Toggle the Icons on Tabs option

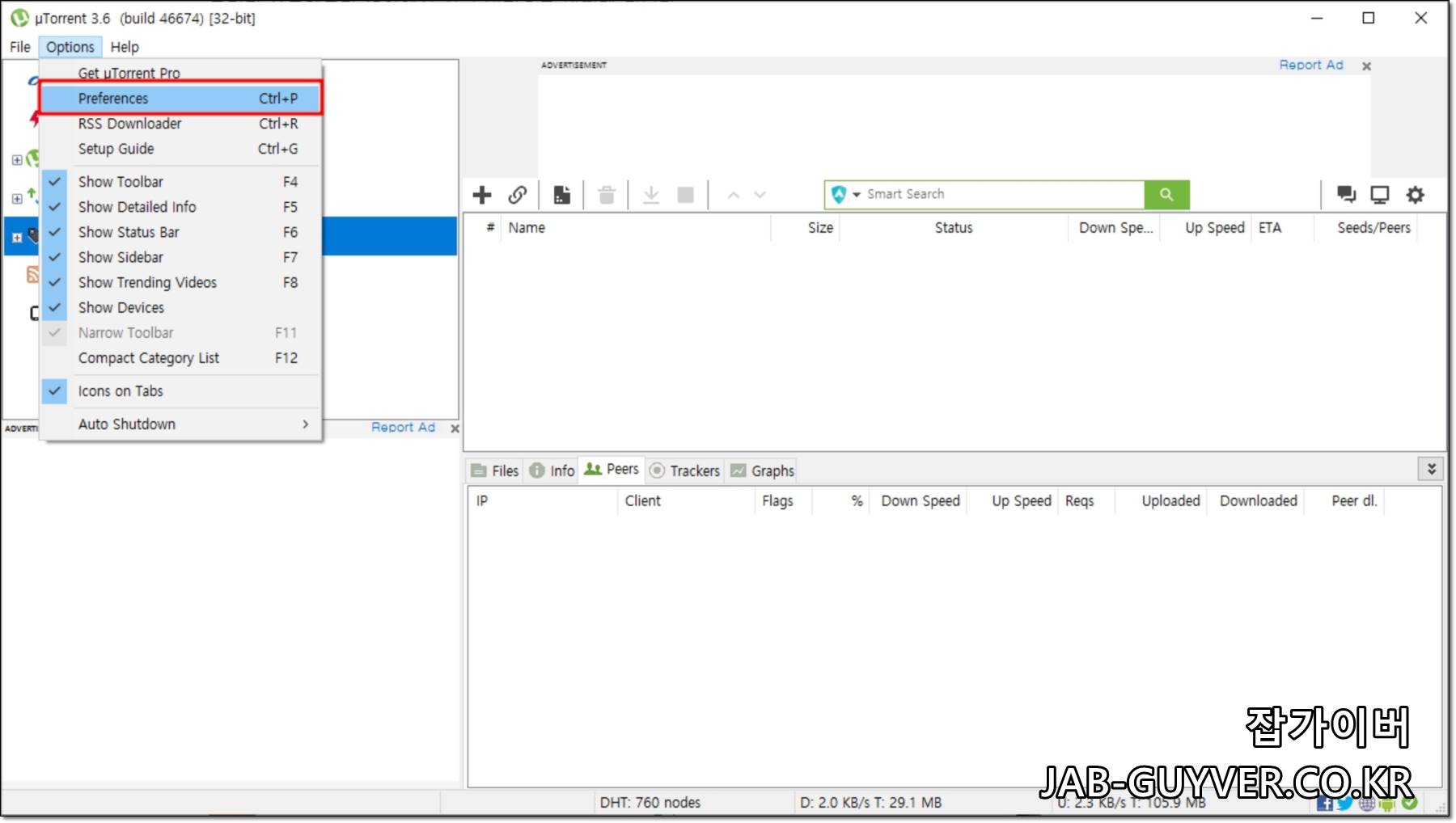click(x=181, y=390)
